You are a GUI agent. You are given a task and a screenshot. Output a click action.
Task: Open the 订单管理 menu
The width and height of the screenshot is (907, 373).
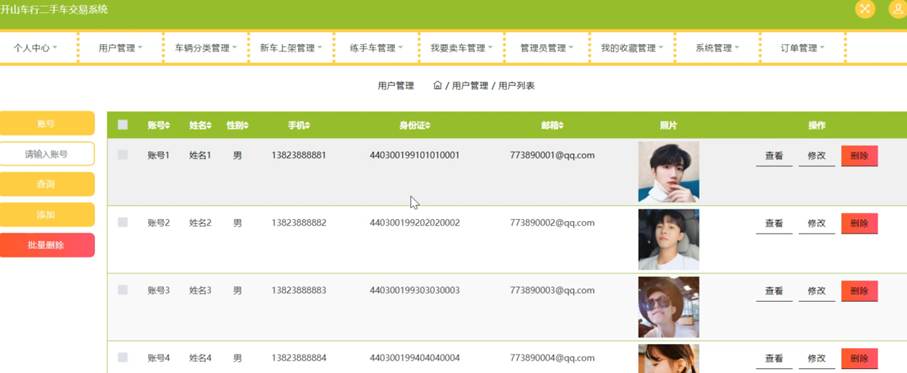(x=802, y=48)
